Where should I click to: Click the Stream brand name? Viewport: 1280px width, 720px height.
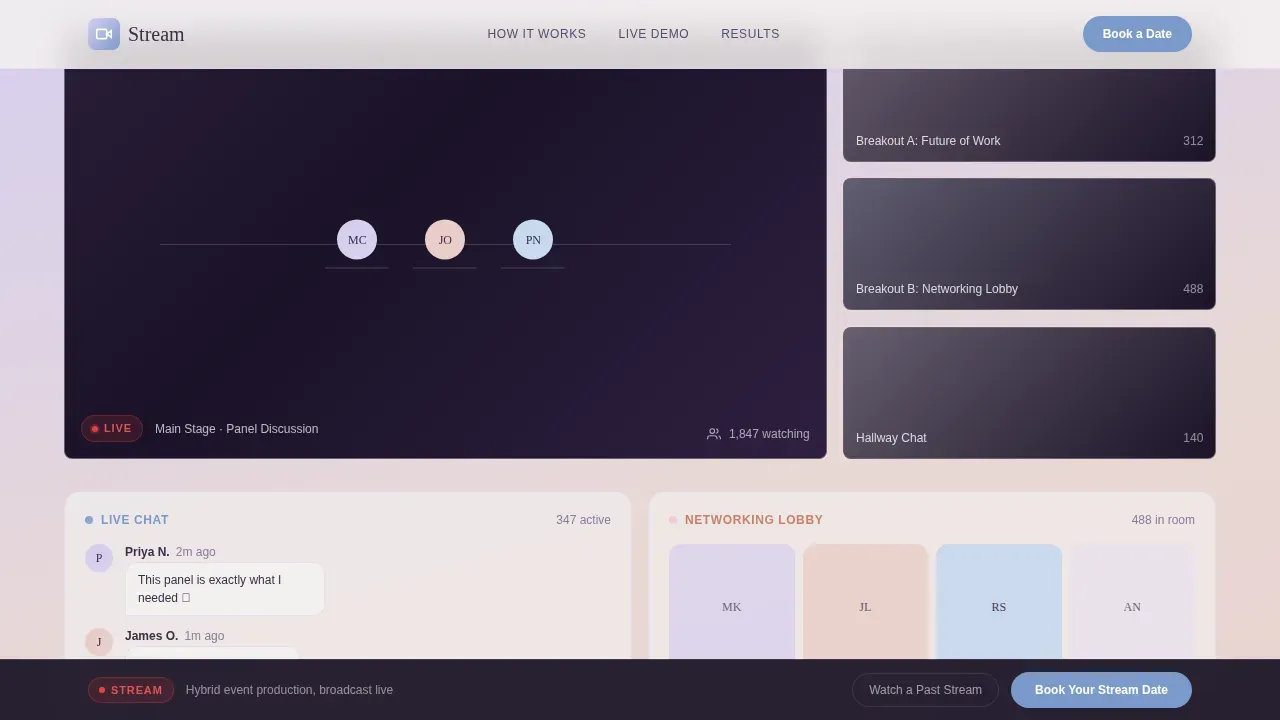tap(156, 34)
